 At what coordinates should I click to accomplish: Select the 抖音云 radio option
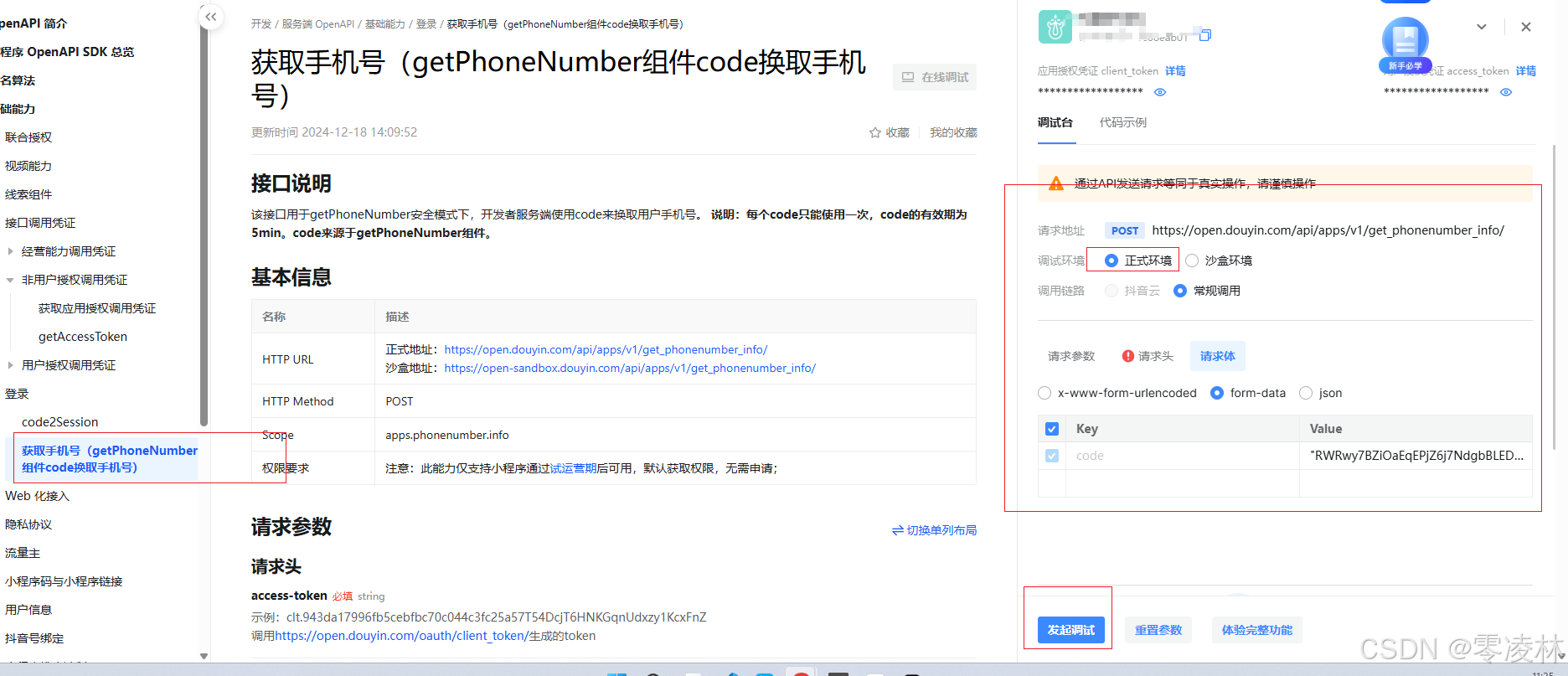[1112, 291]
